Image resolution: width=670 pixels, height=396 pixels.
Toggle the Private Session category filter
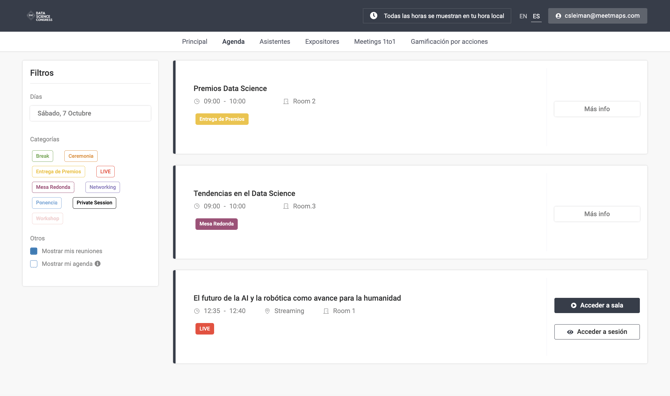pyautogui.click(x=94, y=203)
